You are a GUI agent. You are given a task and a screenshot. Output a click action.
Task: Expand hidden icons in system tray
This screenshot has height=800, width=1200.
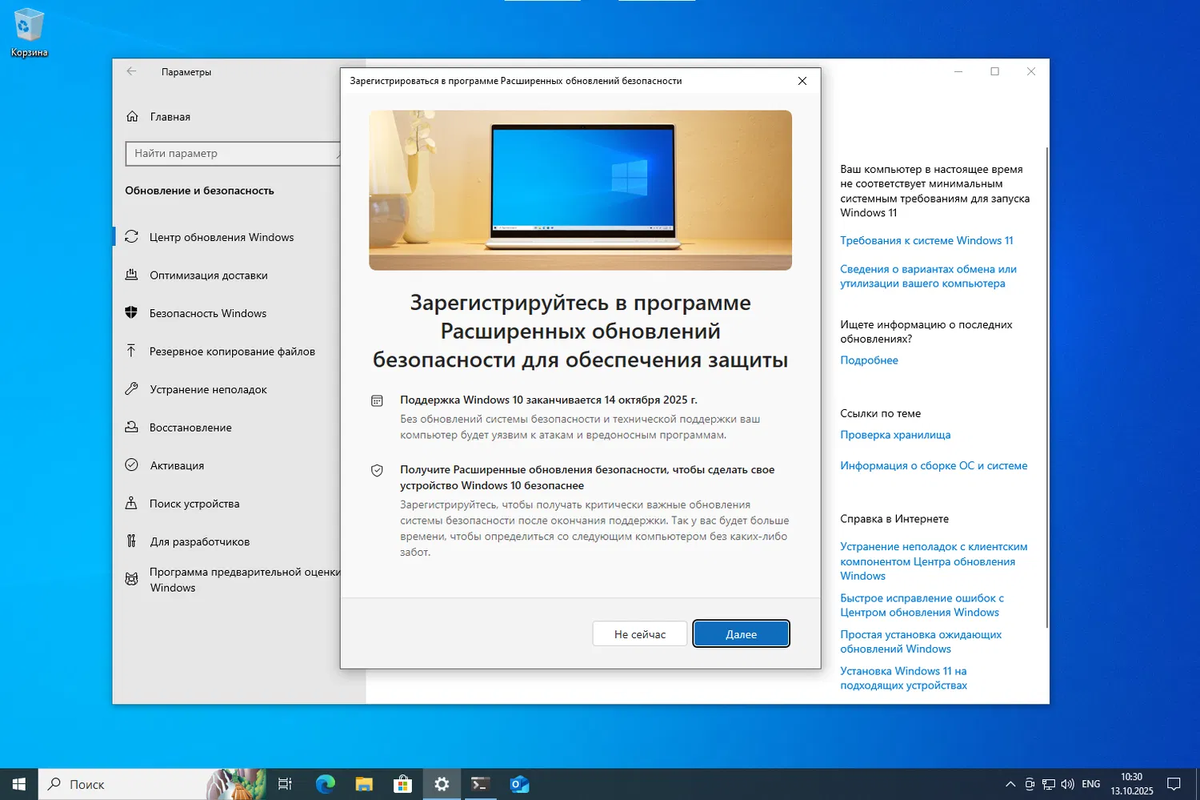point(1009,784)
